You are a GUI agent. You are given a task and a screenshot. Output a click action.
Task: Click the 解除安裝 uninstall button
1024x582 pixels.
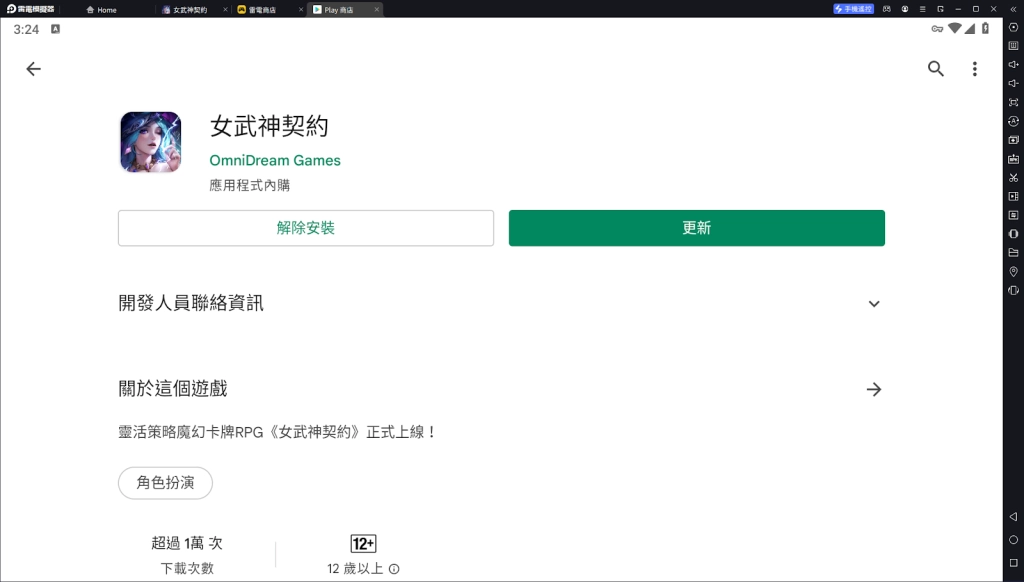coord(306,228)
